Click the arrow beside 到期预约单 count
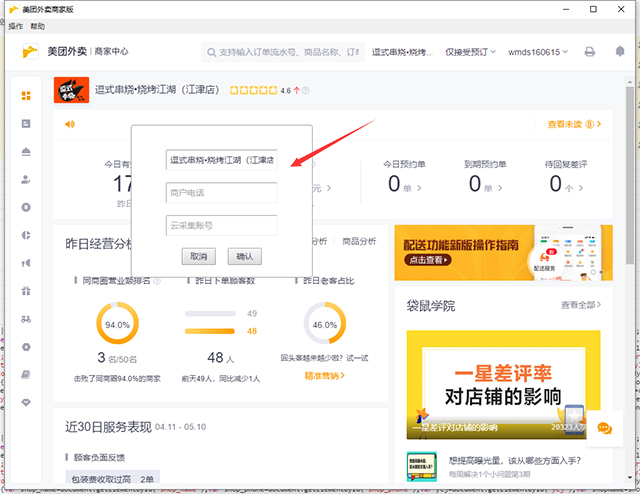Viewport: 640px width, 494px height. click(x=500, y=188)
